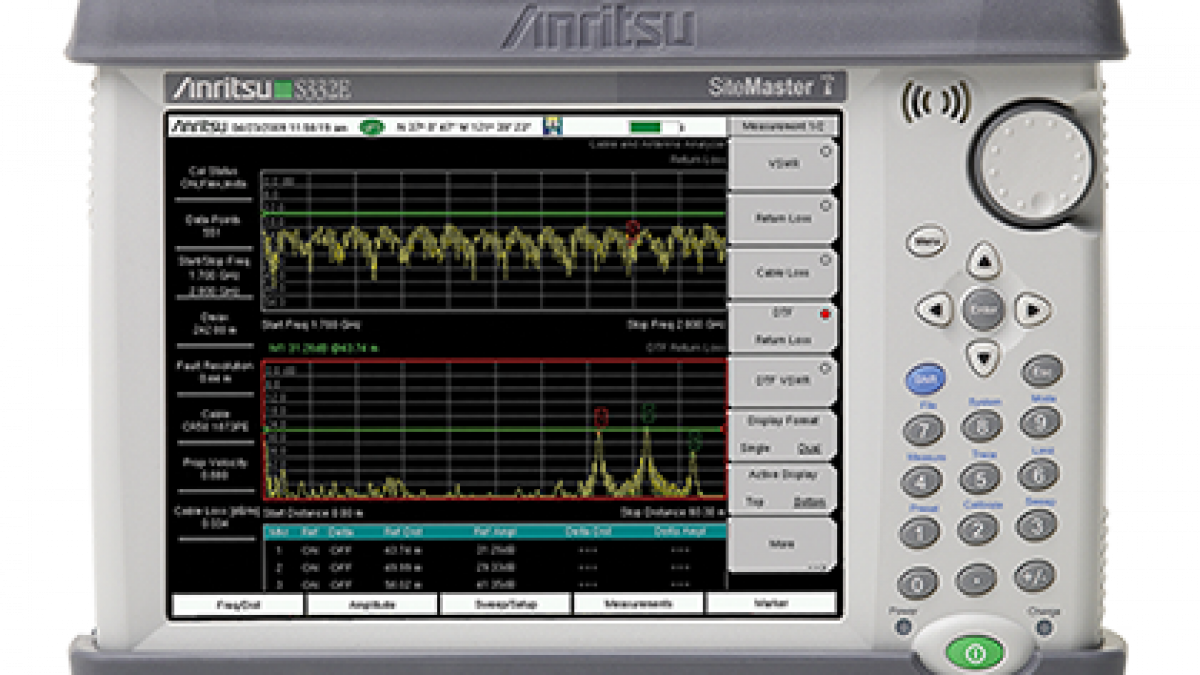Open the Marker menu
The image size is (1200, 675).
click(x=771, y=604)
